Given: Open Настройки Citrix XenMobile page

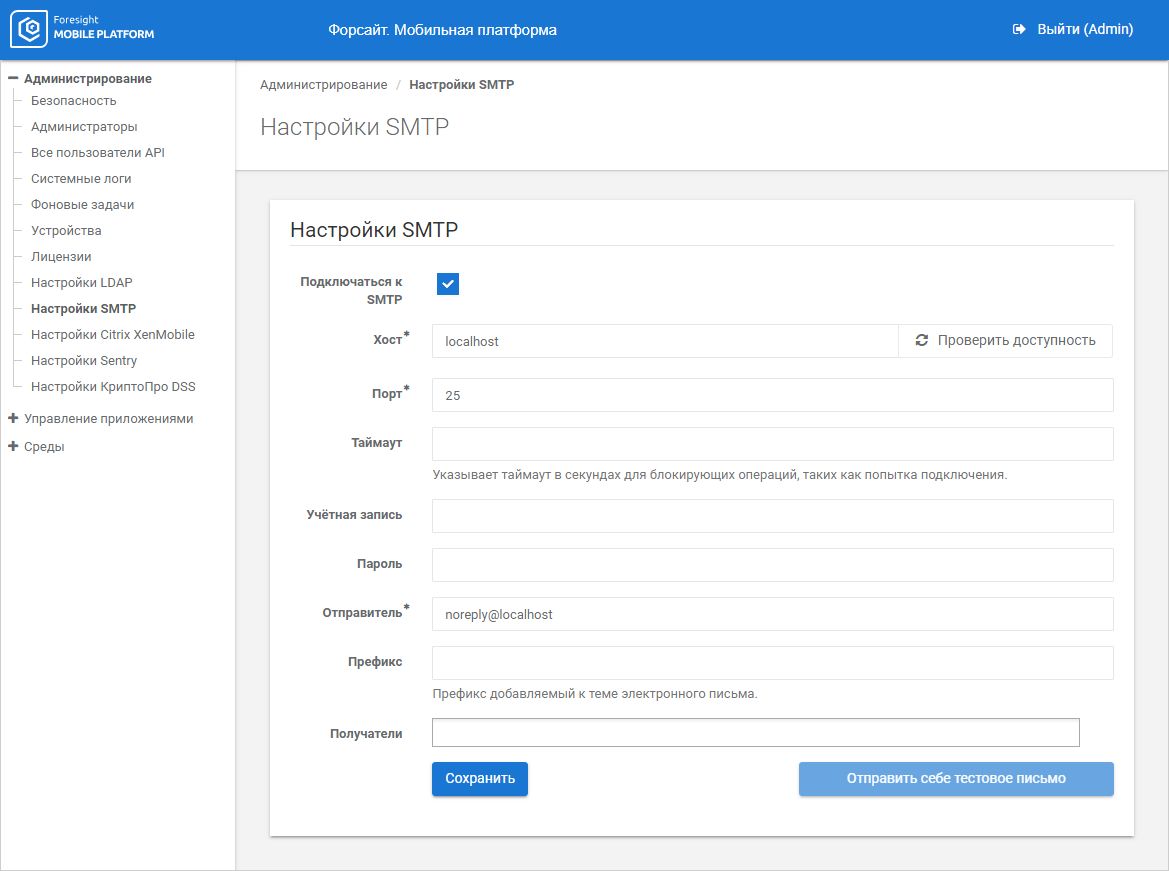Looking at the screenshot, I should tap(112, 335).
